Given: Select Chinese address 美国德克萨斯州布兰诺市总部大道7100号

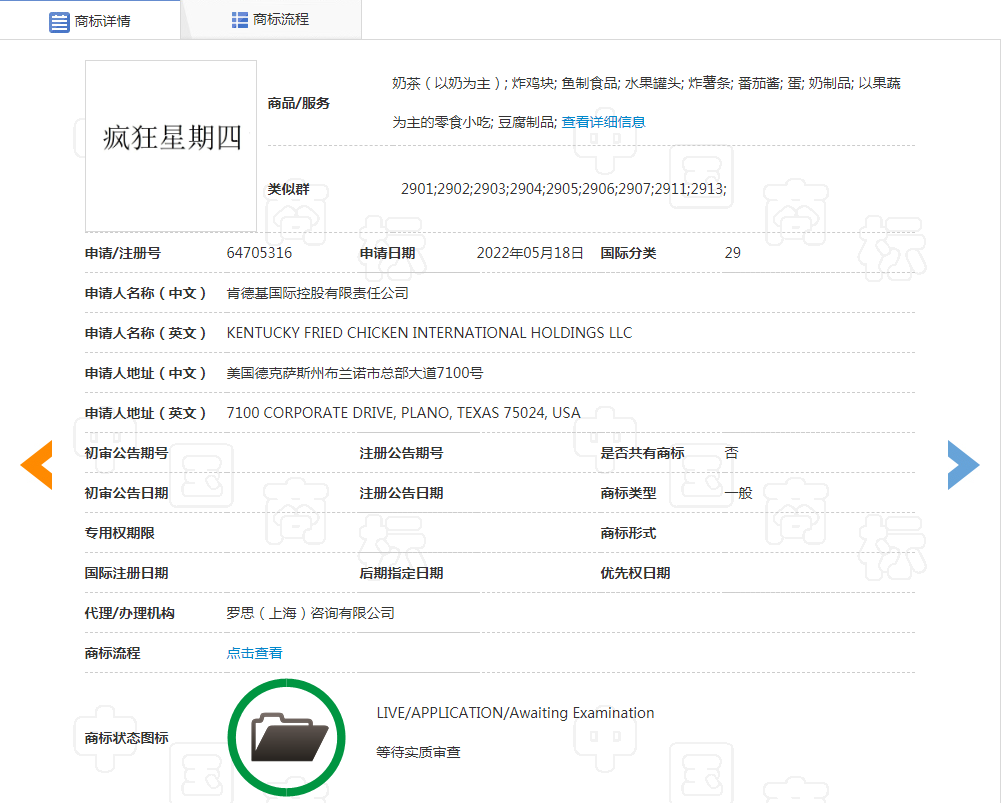Looking at the screenshot, I should (x=355, y=373).
